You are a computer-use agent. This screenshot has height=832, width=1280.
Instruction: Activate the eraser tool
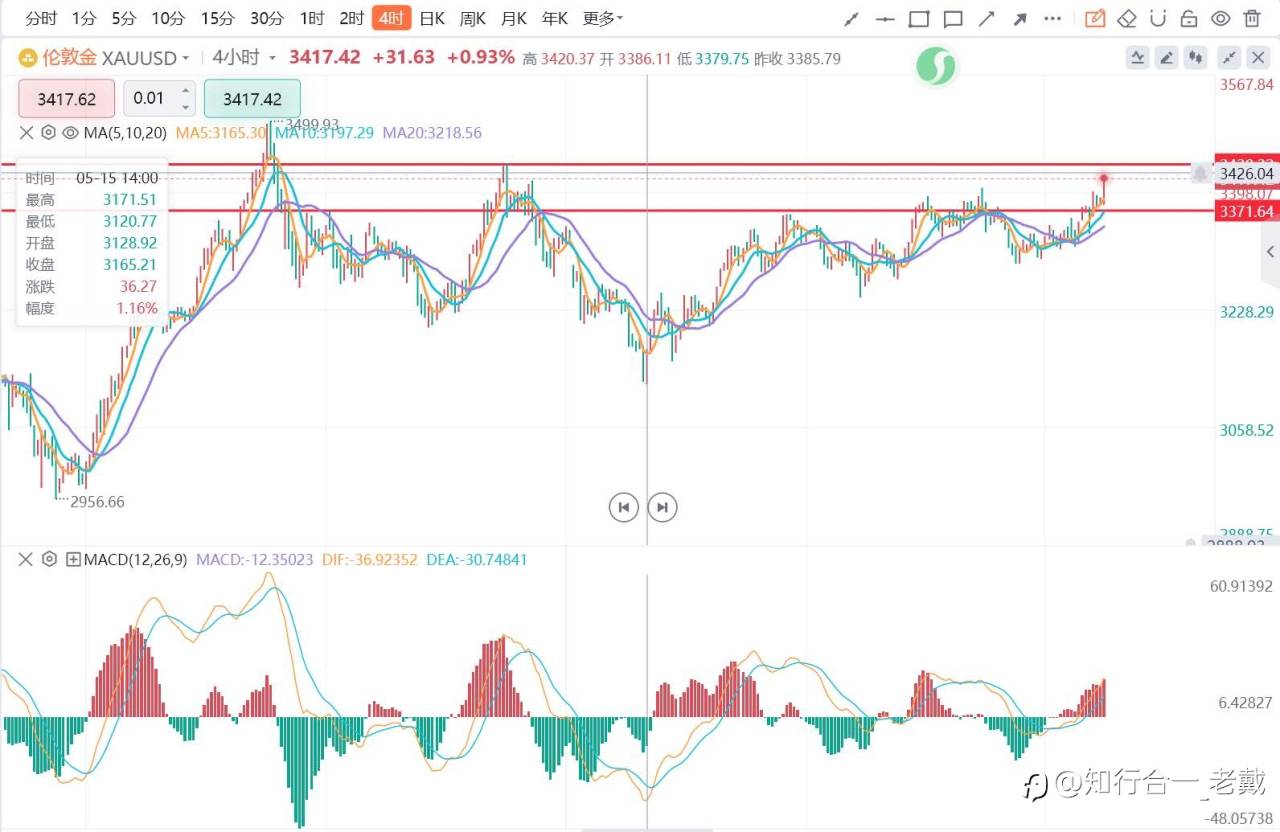pyautogui.click(x=1127, y=18)
